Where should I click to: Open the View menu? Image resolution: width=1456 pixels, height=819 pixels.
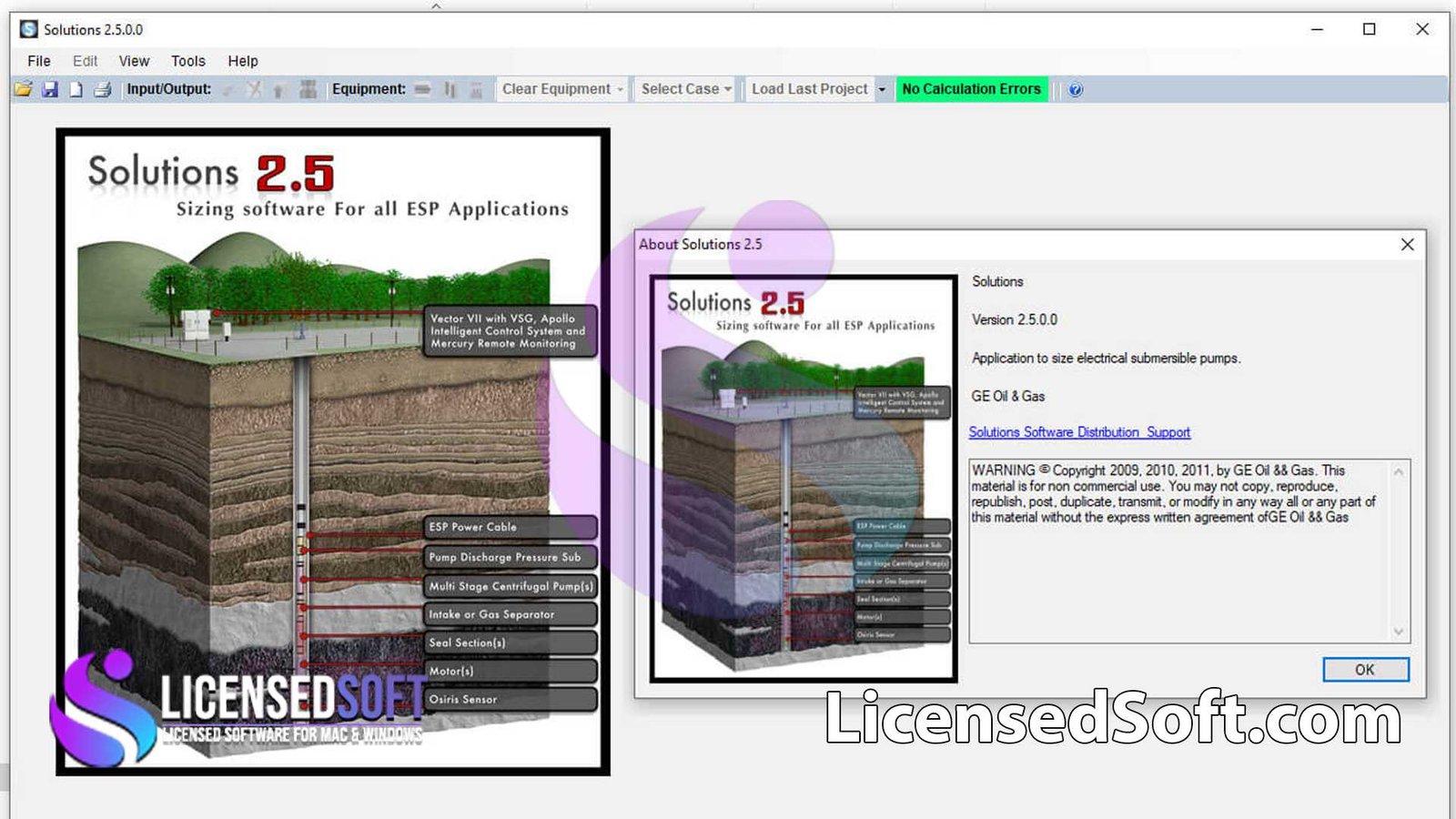[x=134, y=61]
